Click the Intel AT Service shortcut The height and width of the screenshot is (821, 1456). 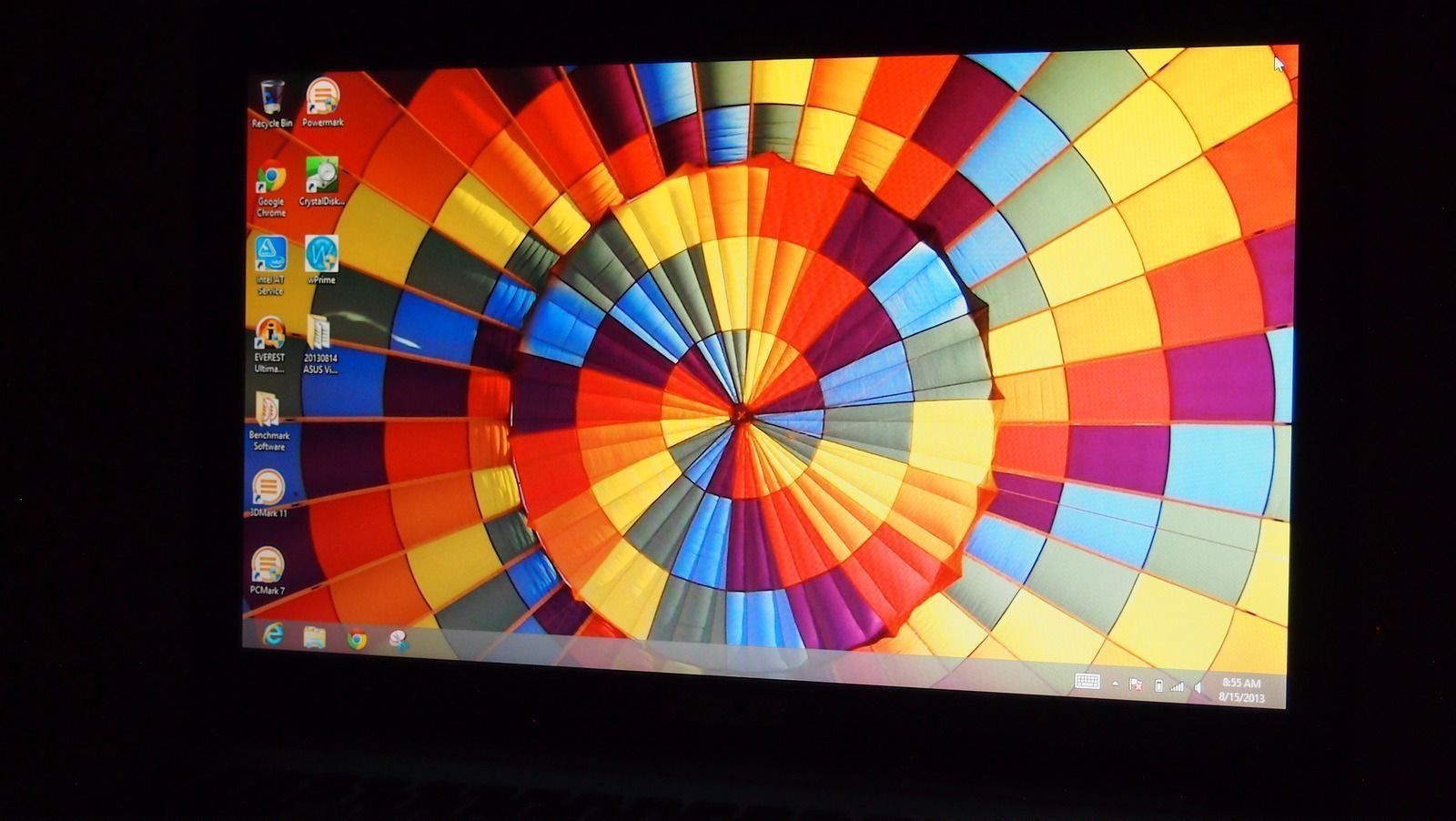coord(270,256)
